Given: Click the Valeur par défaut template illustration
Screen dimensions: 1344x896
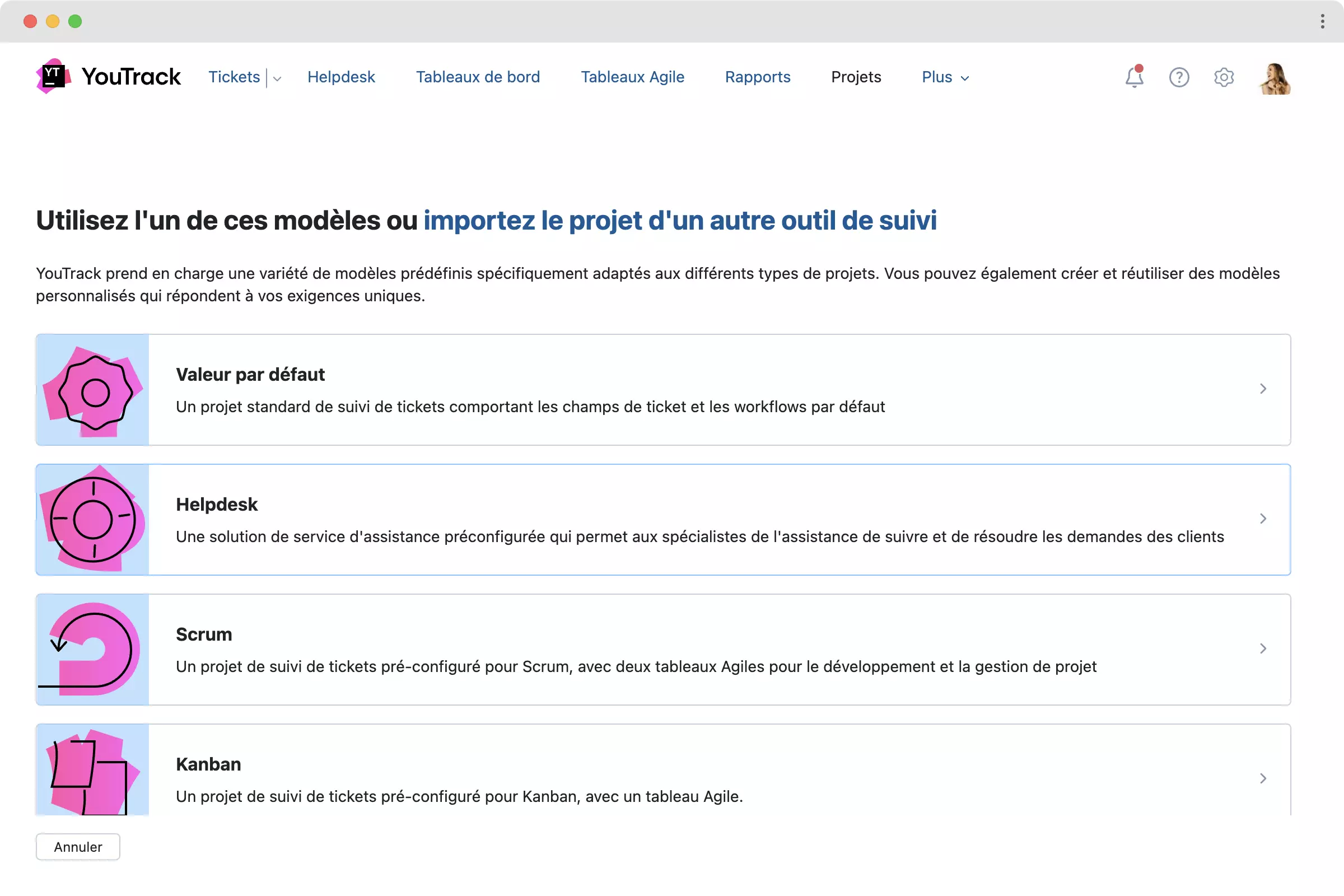Looking at the screenshot, I should pyautogui.click(x=92, y=390).
